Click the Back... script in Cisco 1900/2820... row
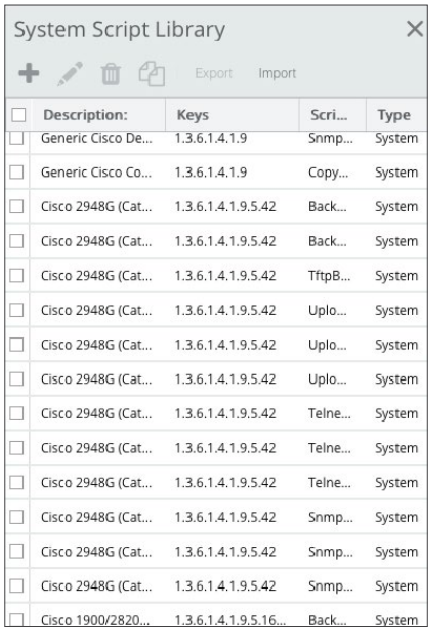This screenshot has width=432, height=631. [327, 620]
